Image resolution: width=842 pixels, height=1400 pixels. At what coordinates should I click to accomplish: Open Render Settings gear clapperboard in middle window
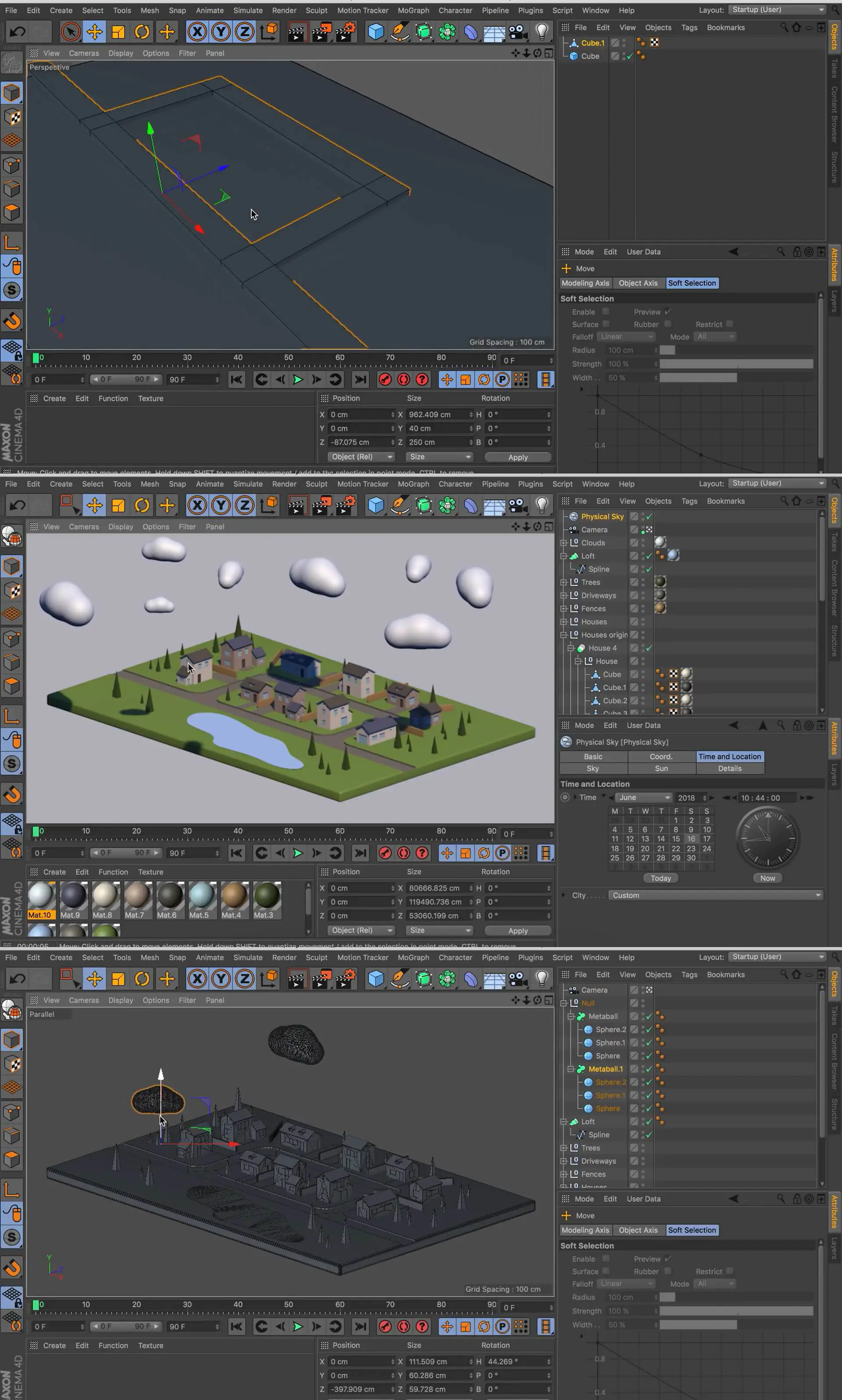tap(345, 506)
